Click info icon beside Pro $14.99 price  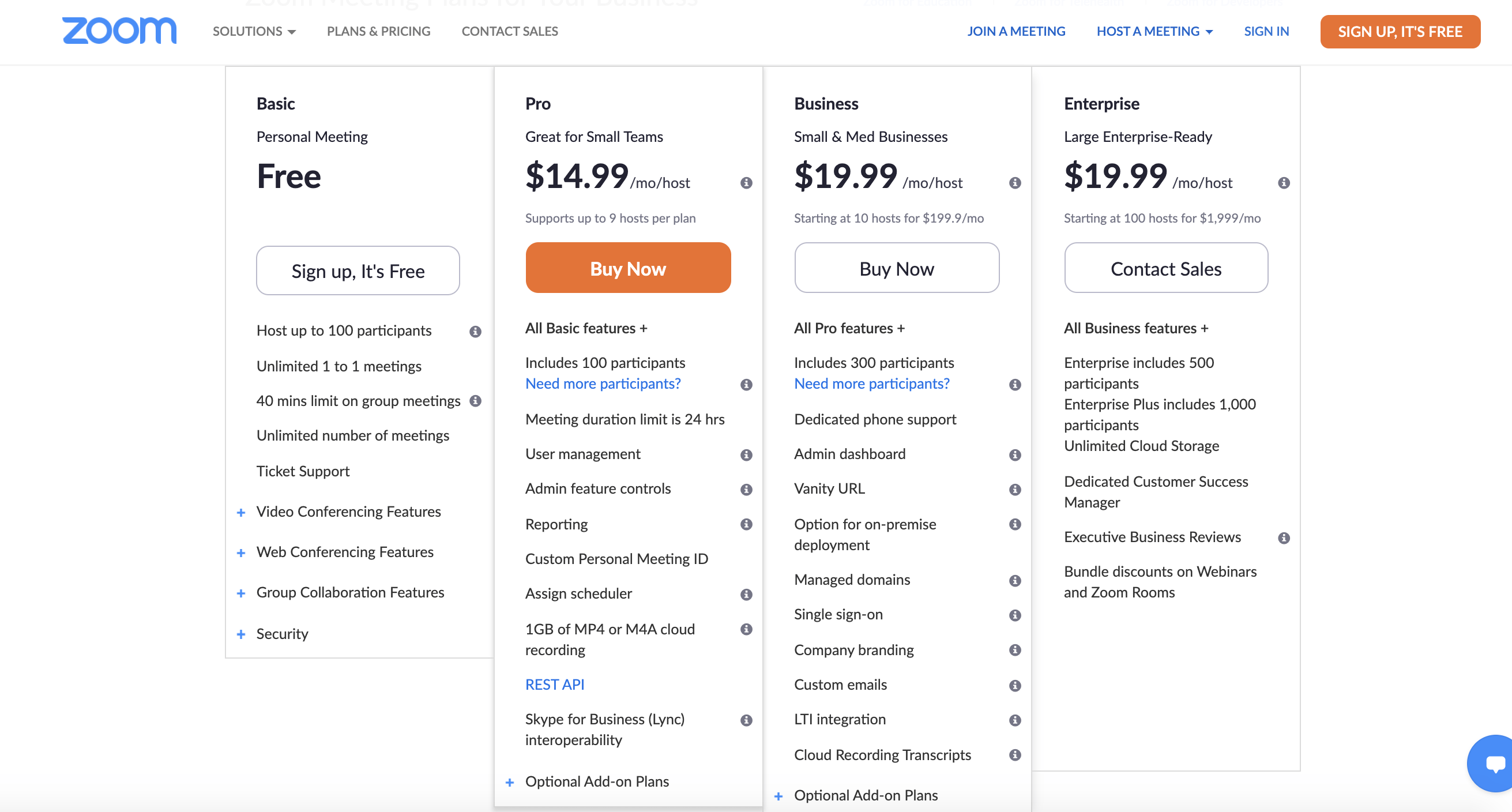pyautogui.click(x=746, y=183)
